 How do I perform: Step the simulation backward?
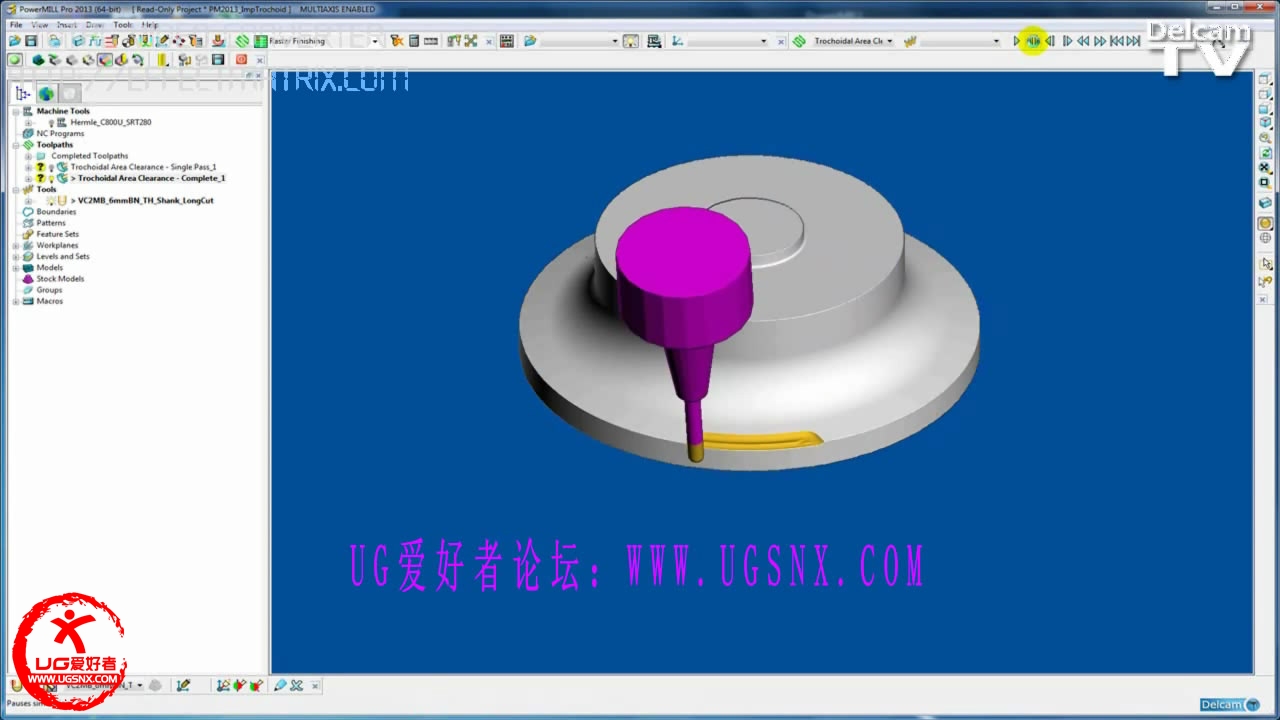coord(1050,41)
